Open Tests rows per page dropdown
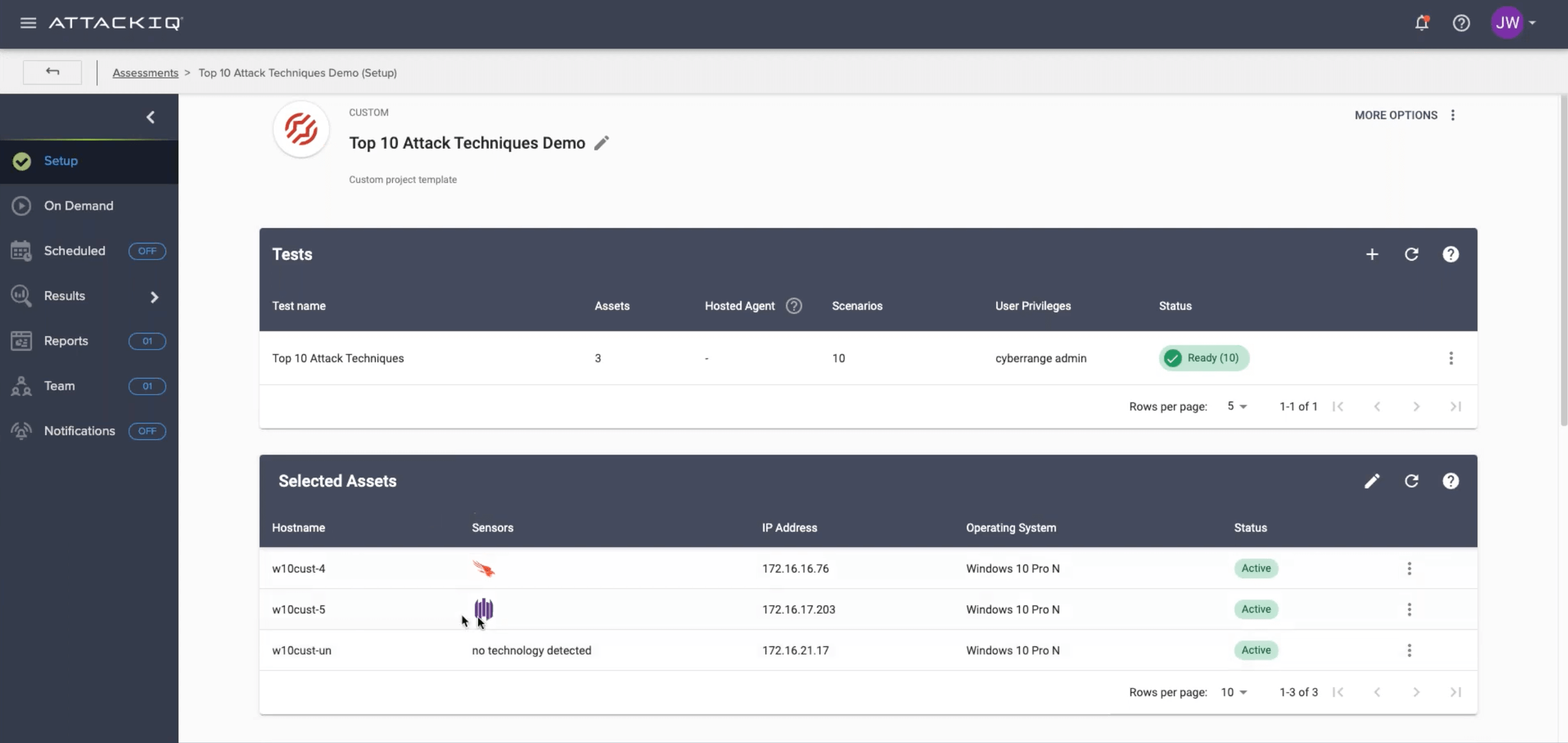The image size is (1568, 743). tap(1237, 406)
